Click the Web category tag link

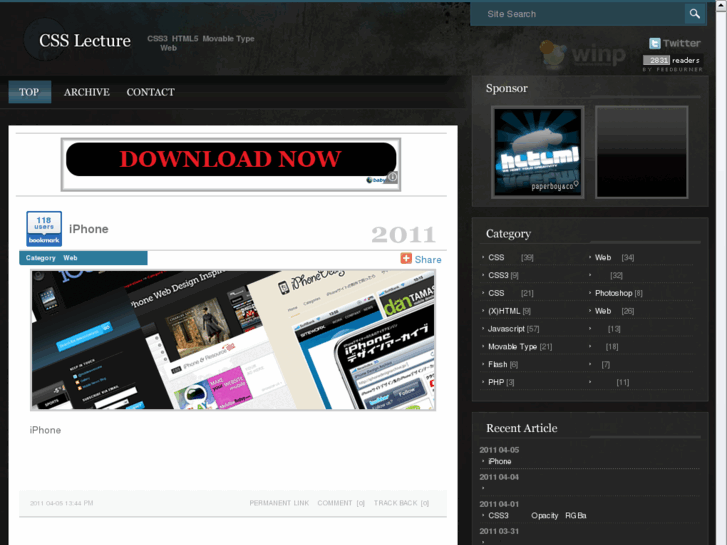pyautogui.click(x=70, y=258)
